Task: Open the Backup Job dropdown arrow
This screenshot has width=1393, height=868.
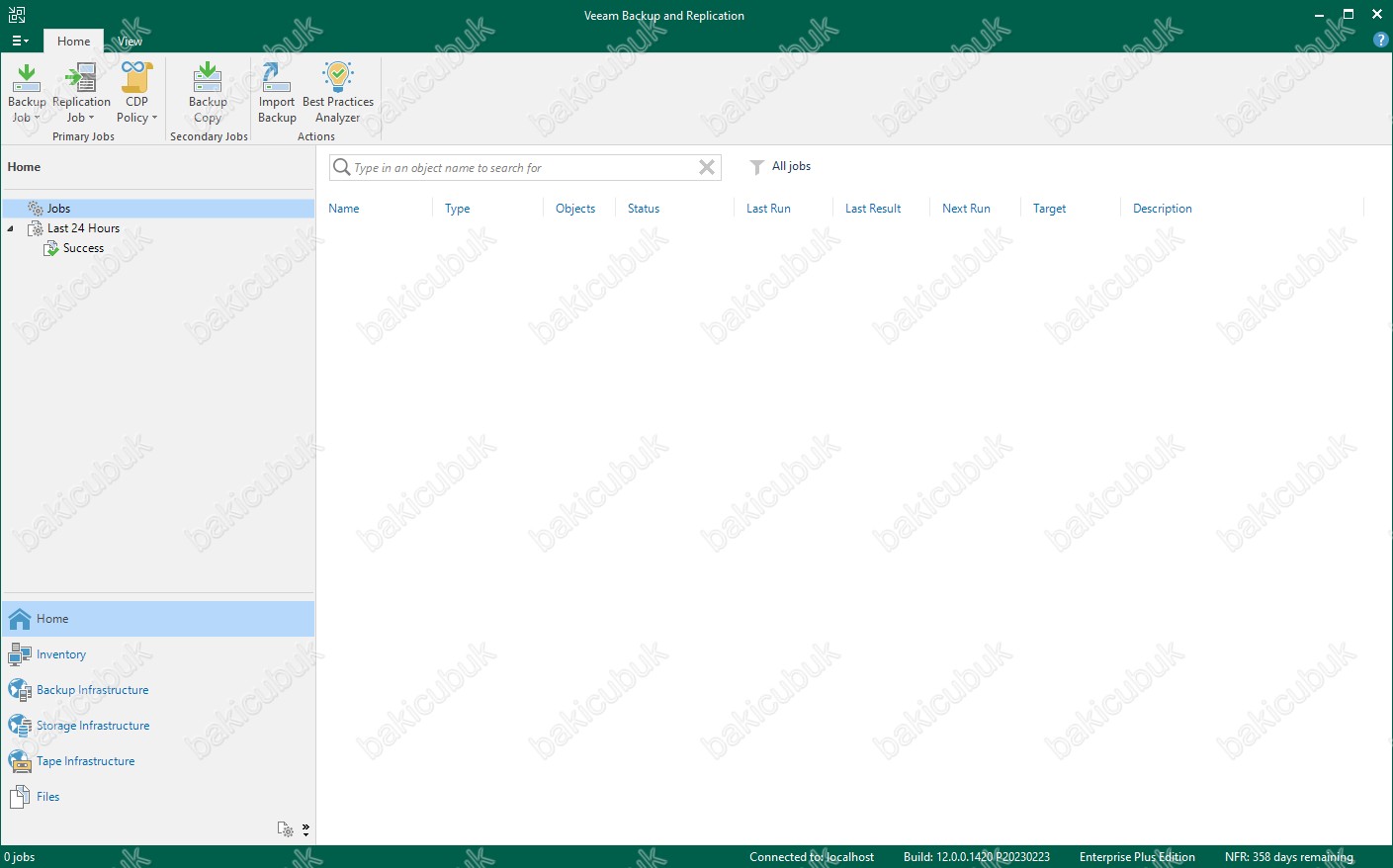Action: (38, 118)
